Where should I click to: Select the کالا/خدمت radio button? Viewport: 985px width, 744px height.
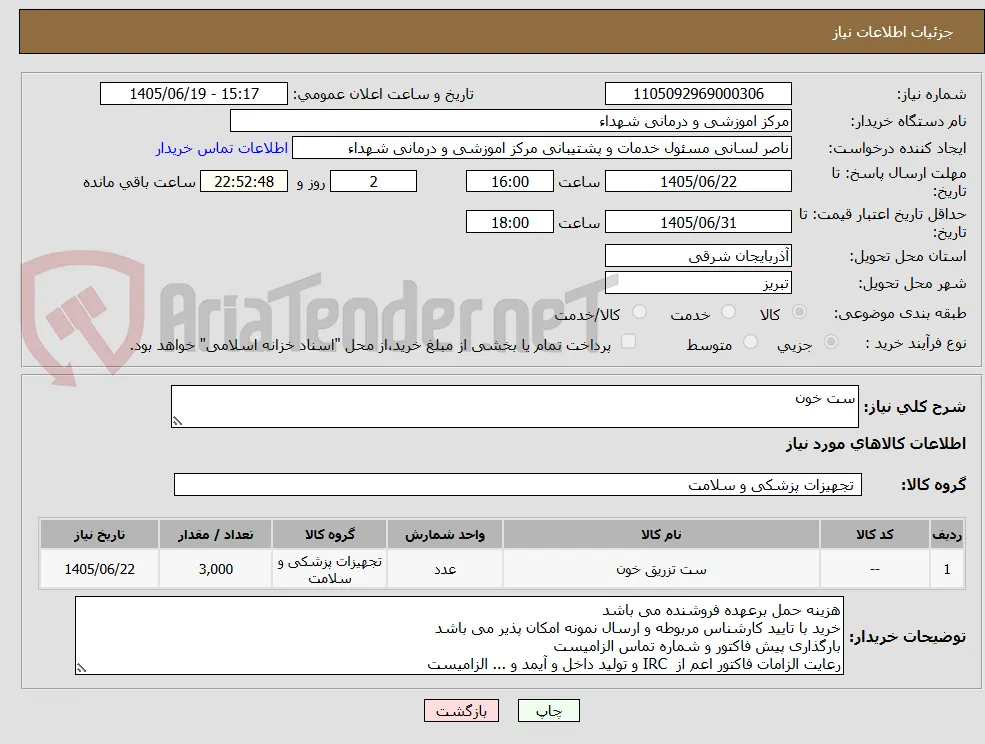point(639,312)
